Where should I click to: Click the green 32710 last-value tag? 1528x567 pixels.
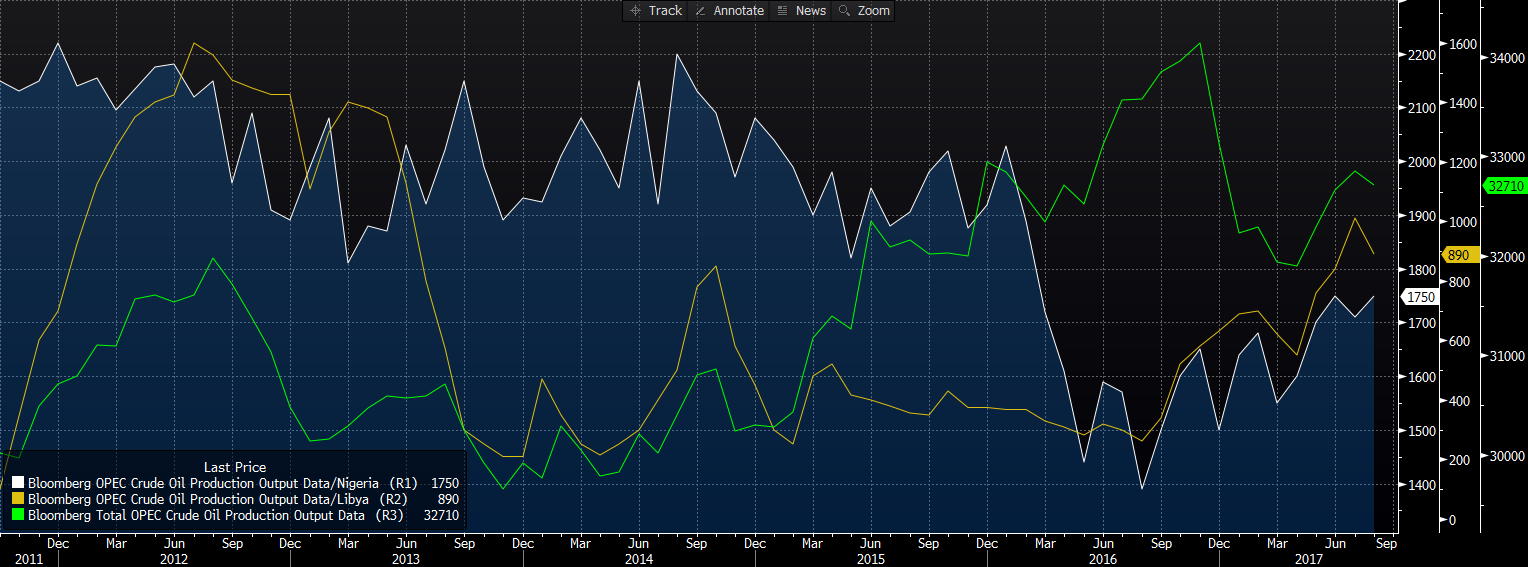tap(1505, 186)
